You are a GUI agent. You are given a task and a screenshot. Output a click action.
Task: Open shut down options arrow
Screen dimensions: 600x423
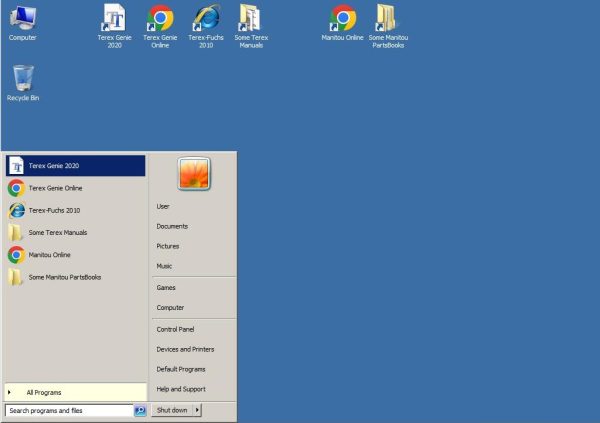(x=197, y=410)
